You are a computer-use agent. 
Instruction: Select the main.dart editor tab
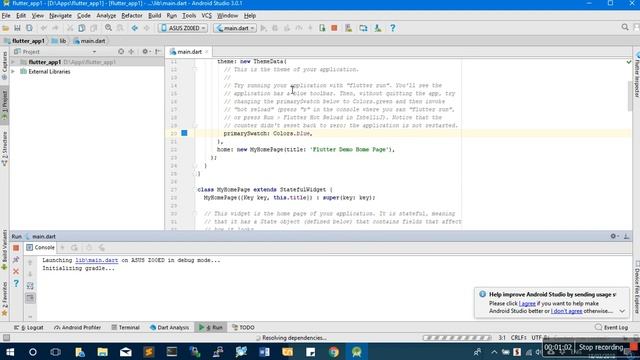coord(189,52)
